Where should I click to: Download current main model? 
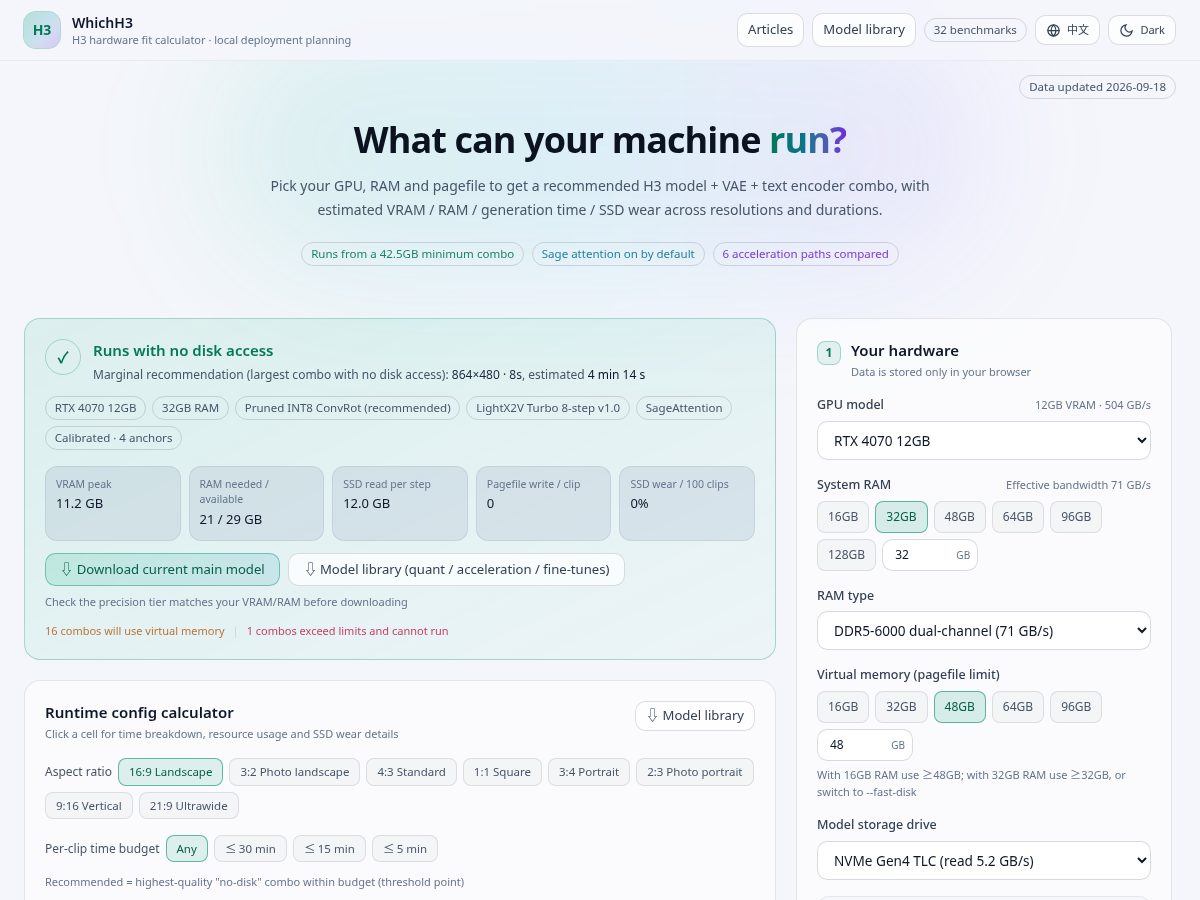(161, 569)
